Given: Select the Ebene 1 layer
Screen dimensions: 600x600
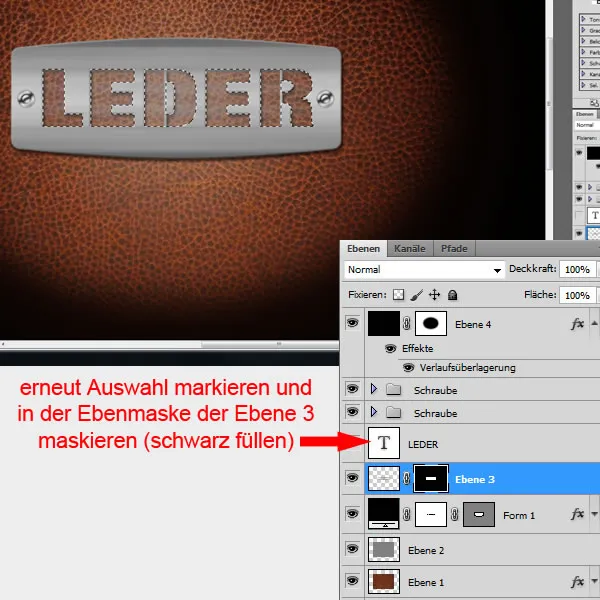Looking at the screenshot, I should [x=470, y=582].
